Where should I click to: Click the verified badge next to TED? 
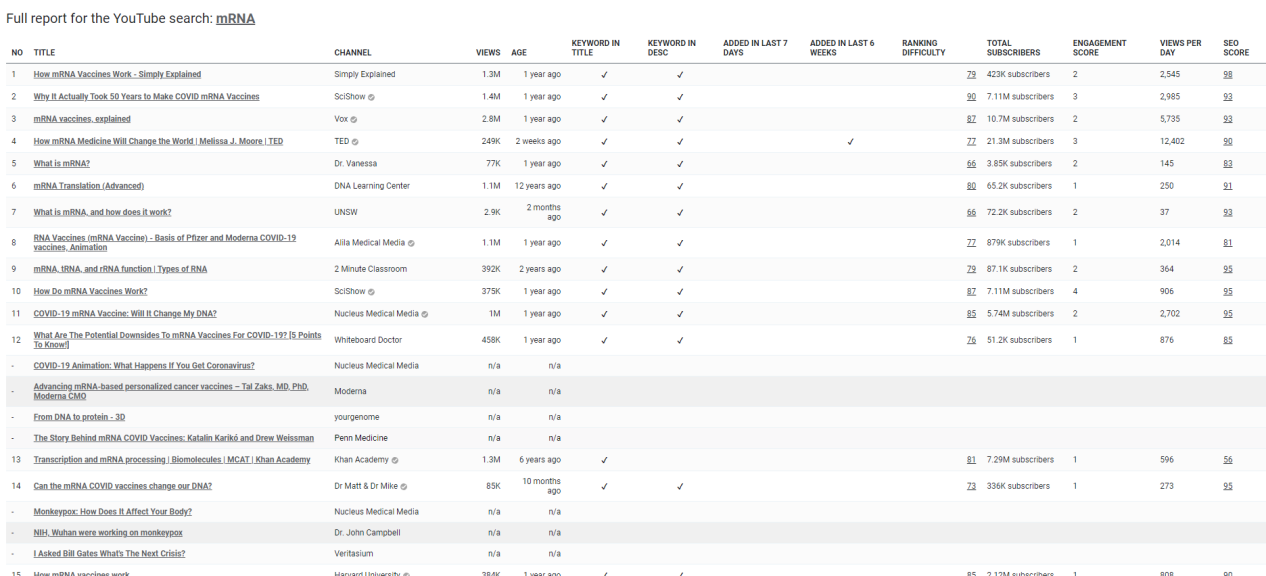tap(355, 141)
